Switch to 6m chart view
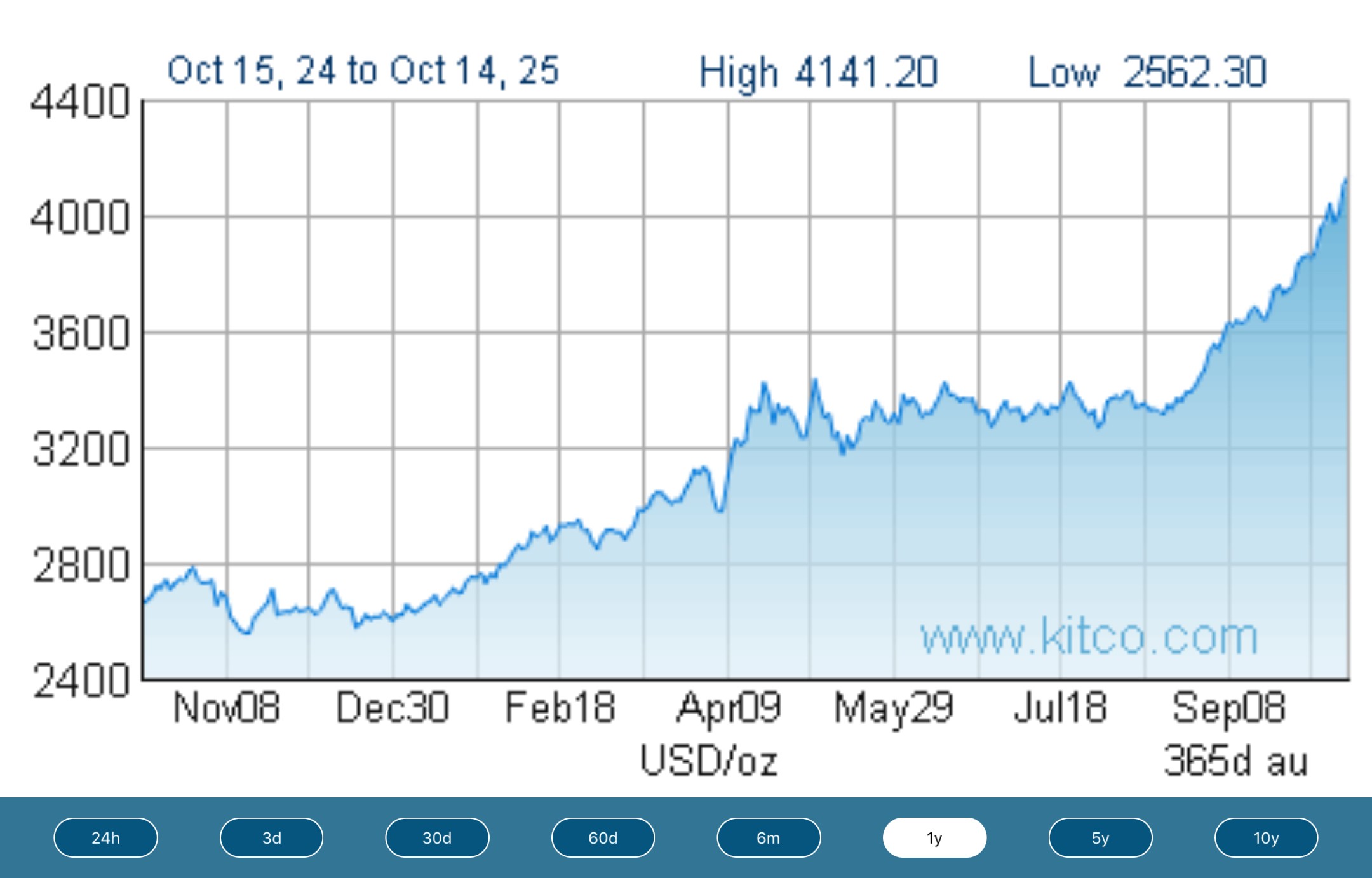1372x878 pixels. (x=769, y=837)
